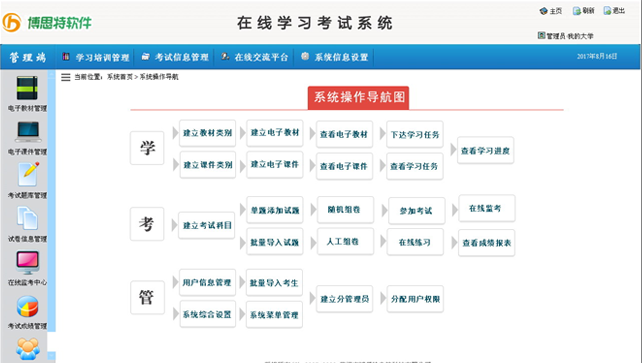Click 在线监考 button

[x=487, y=208]
